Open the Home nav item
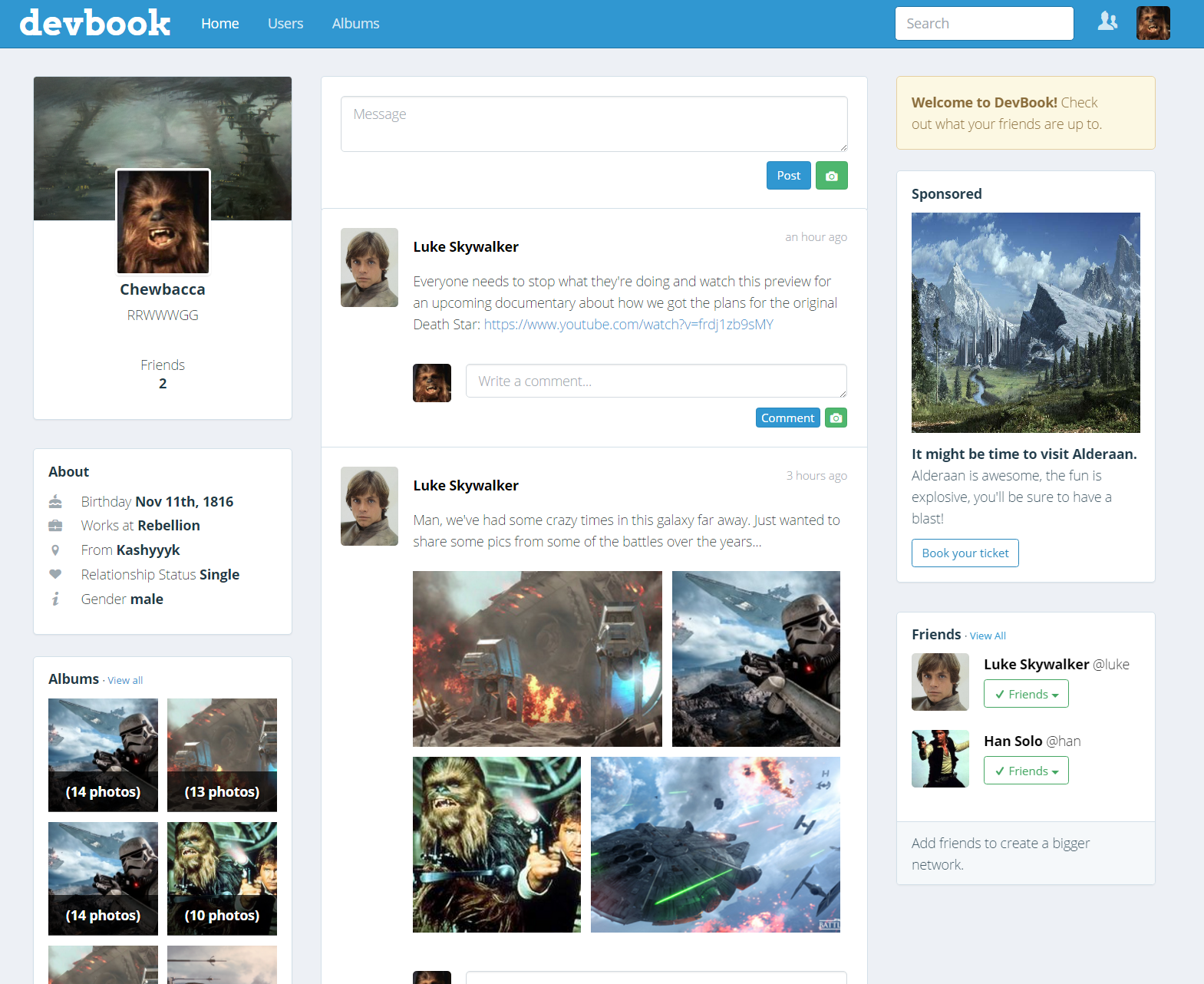The width and height of the screenshot is (1204, 984). click(x=220, y=24)
